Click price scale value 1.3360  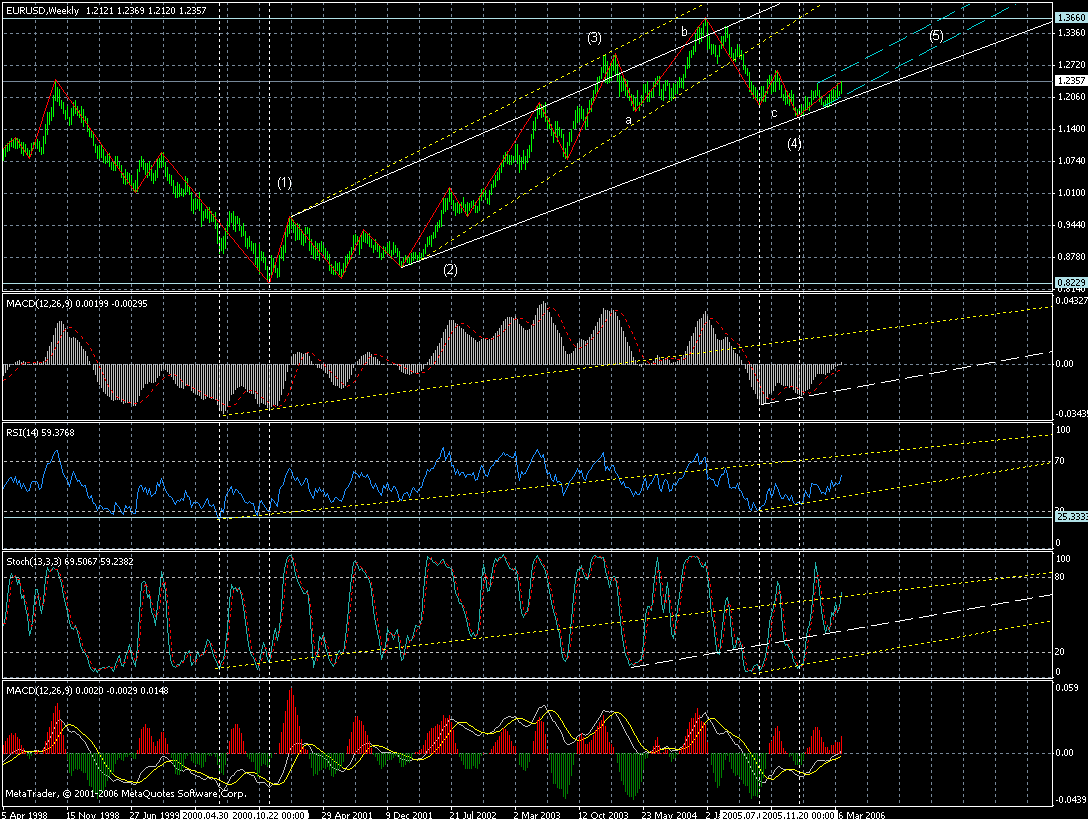click(1071, 33)
